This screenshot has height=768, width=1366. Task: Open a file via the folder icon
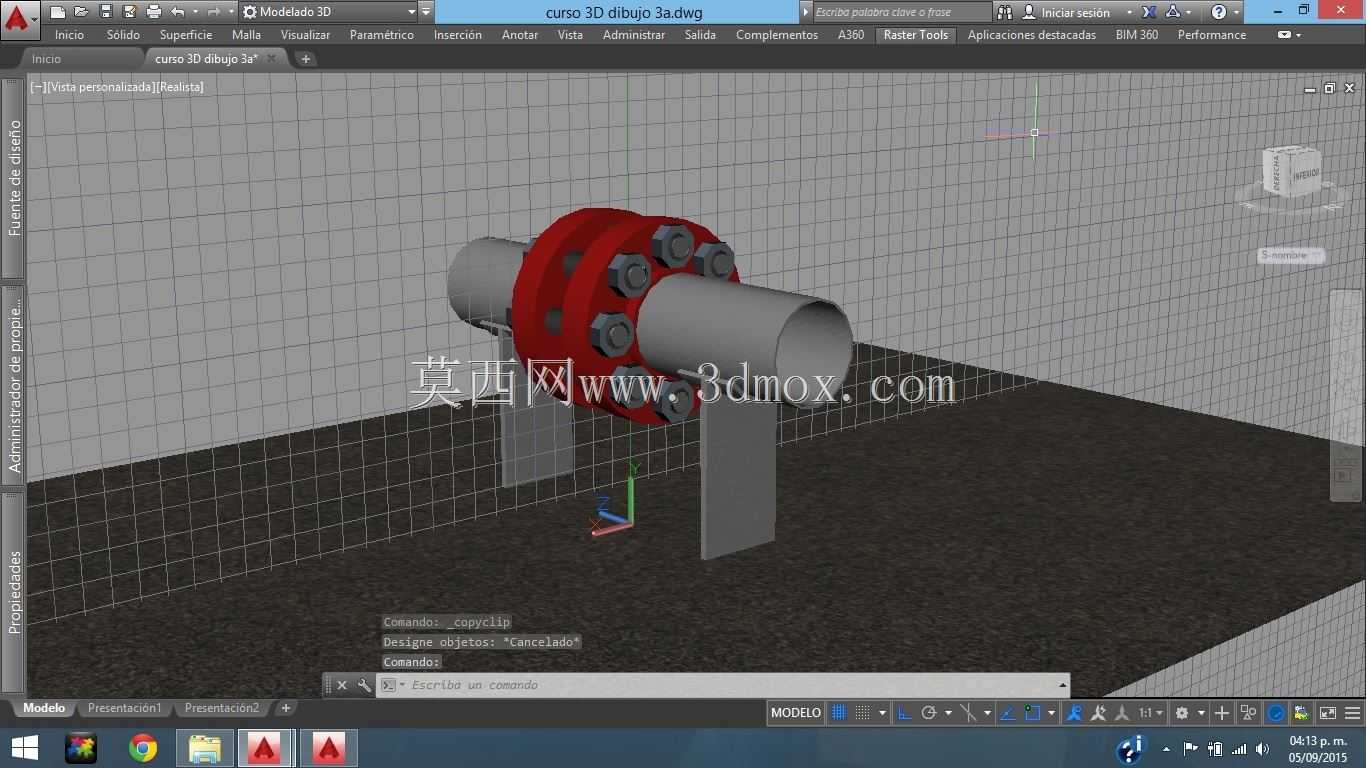point(81,12)
